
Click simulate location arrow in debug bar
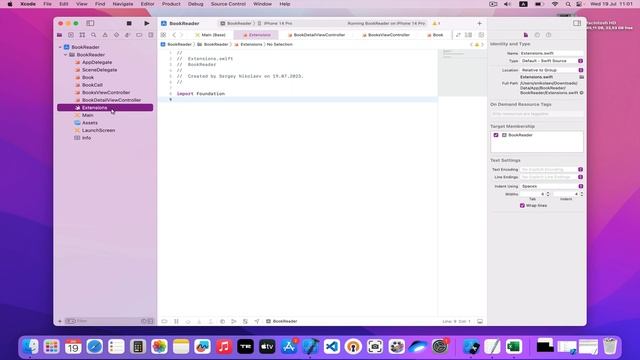257,321
